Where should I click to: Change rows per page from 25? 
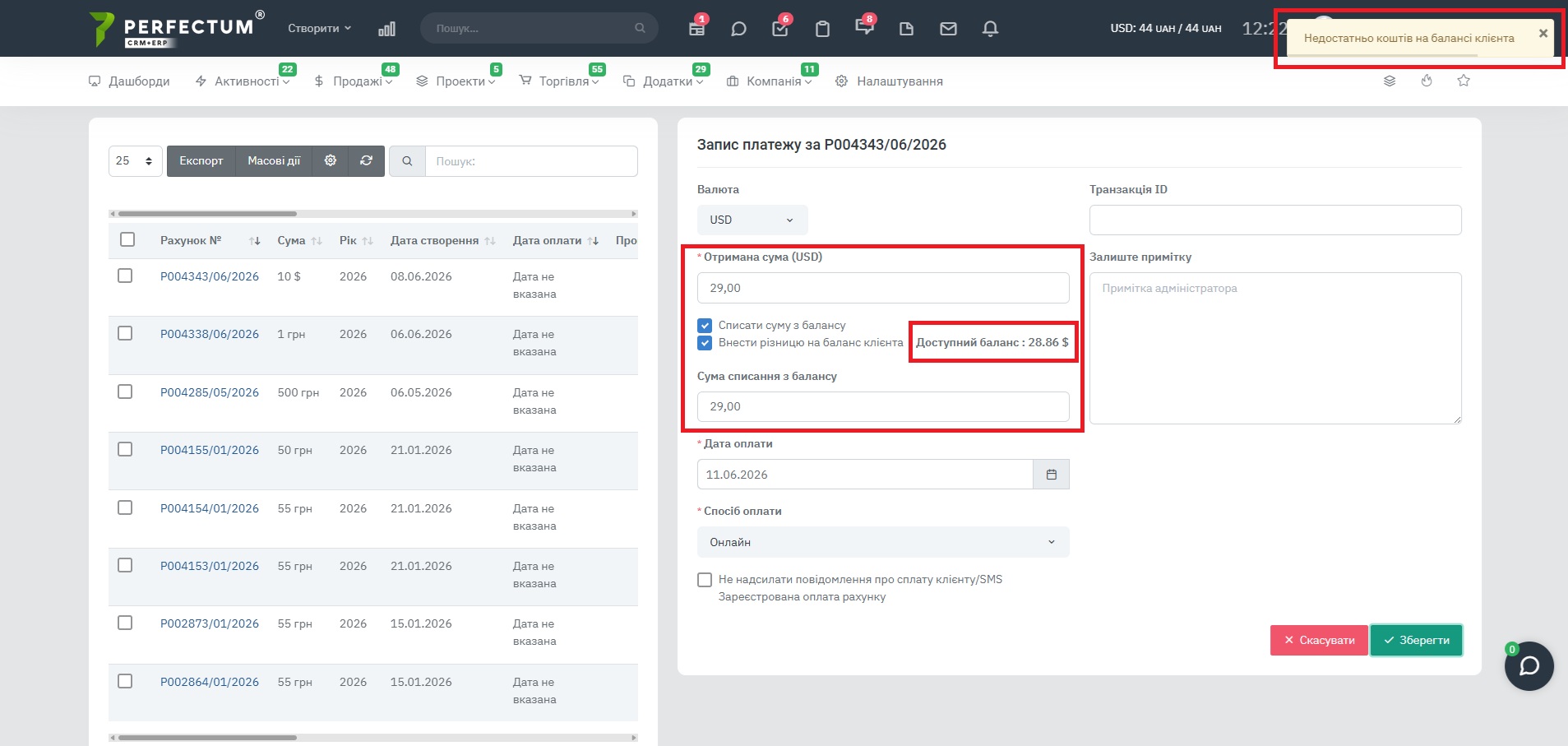pos(135,161)
